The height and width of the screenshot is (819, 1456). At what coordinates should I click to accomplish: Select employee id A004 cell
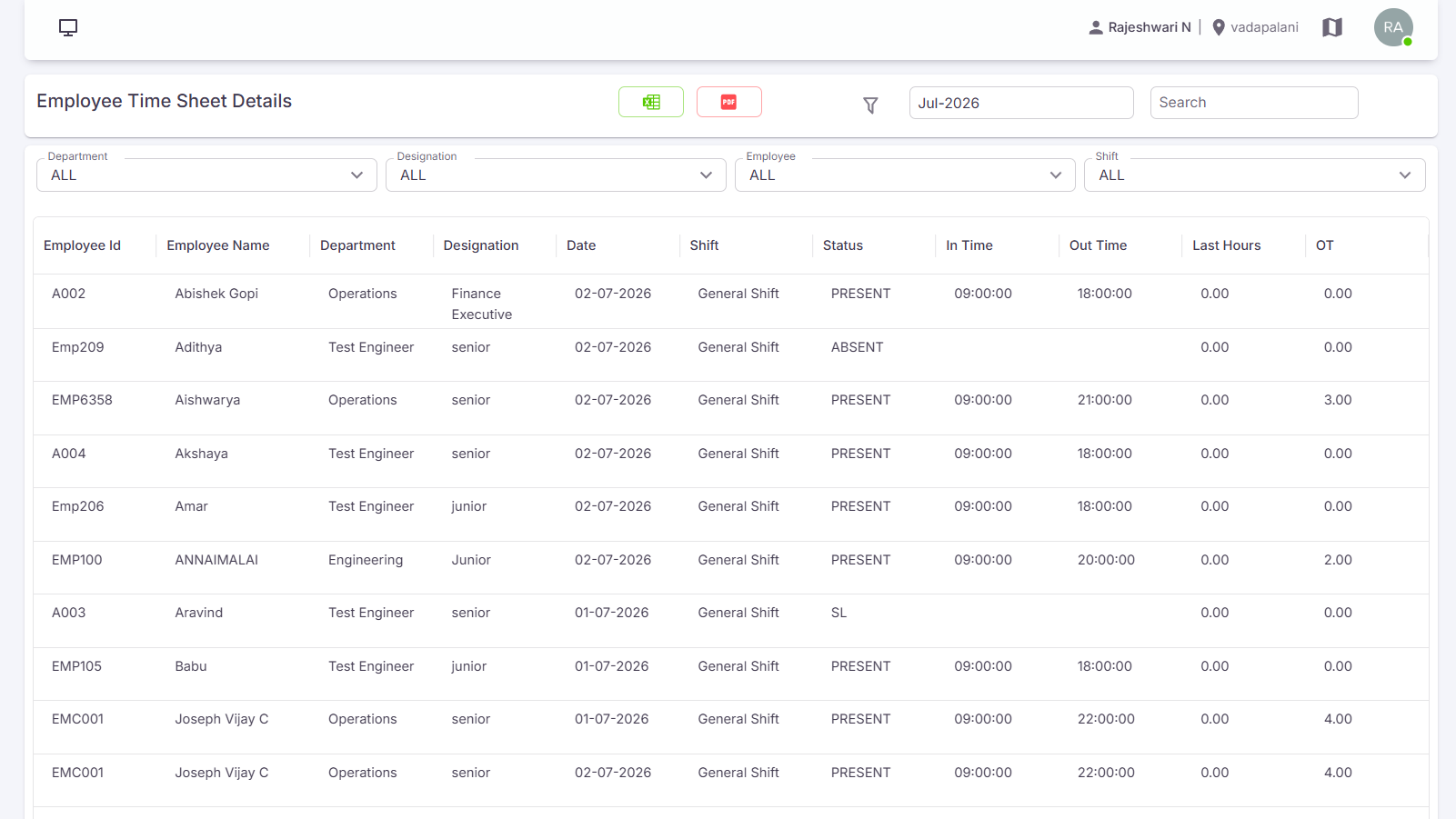pos(68,454)
